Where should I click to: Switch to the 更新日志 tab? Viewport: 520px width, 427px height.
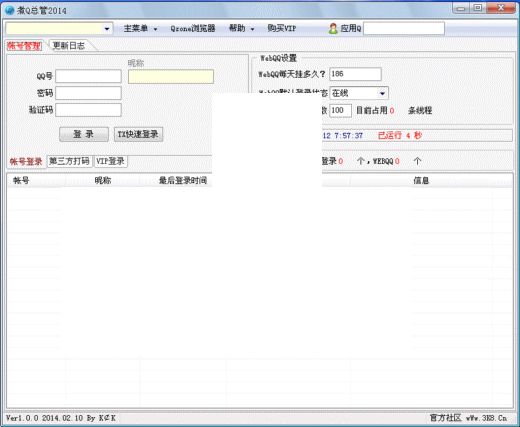pos(69,46)
